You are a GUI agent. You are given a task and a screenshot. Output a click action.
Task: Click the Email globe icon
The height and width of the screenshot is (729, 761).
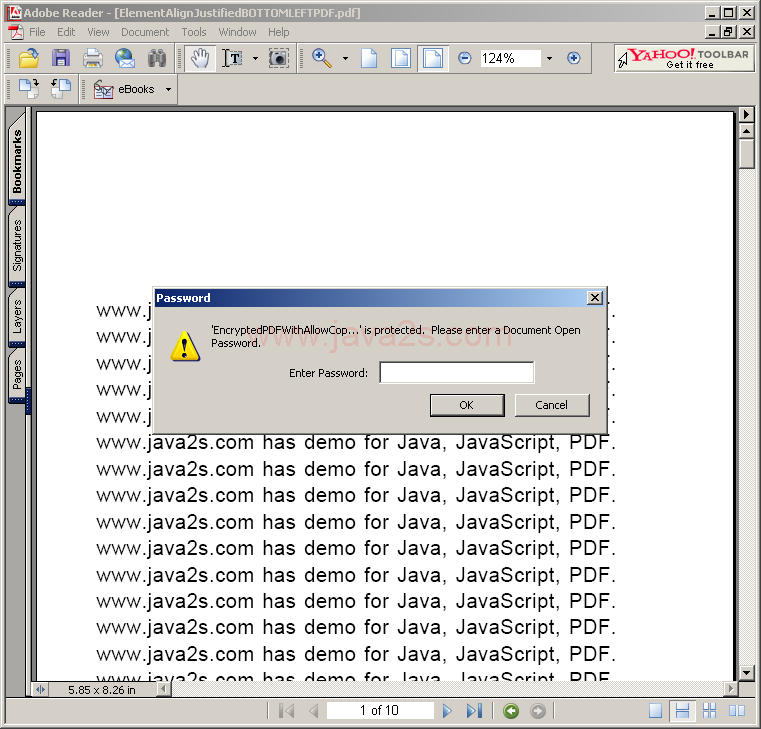click(x=125, y=58)
